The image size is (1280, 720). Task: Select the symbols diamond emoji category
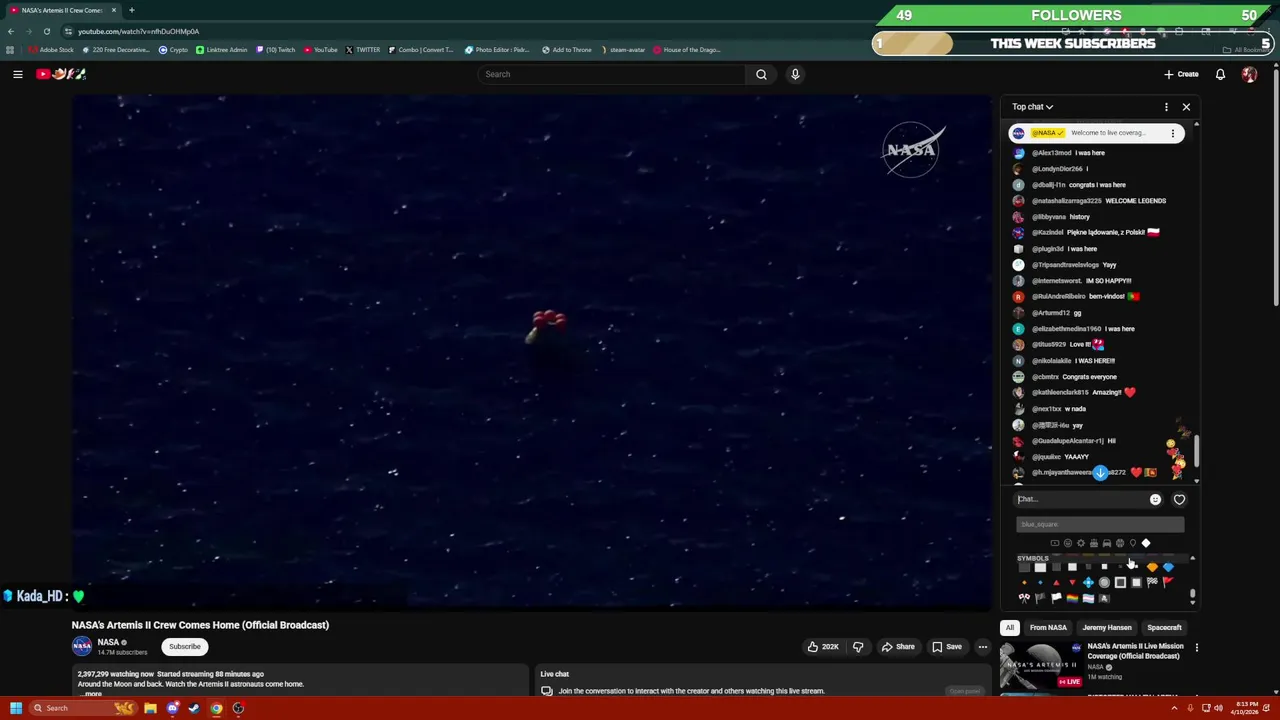(1146, 543)
